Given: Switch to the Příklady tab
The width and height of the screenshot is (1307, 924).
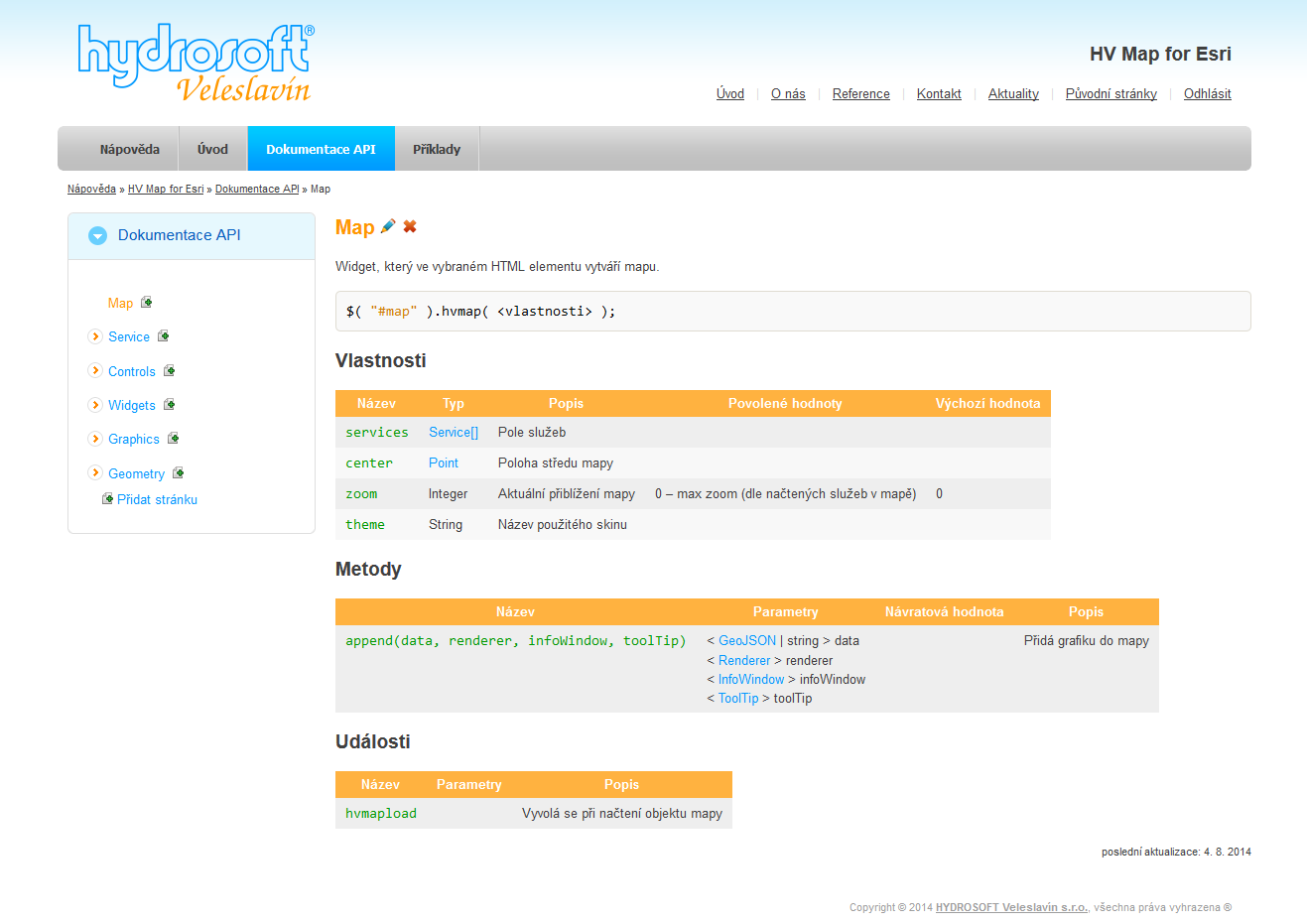Looking at the screenshot, I should (x=437, y=149).
